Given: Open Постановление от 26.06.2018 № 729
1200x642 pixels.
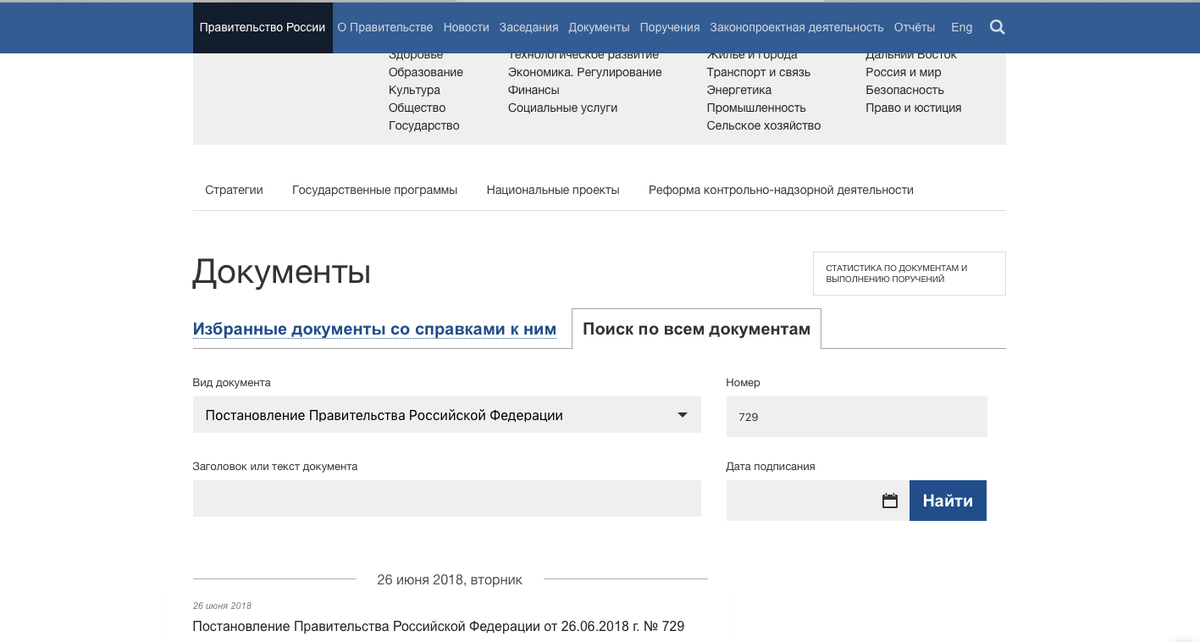Looking at the screenshot, I should pyautogui.click(x=438, y=626).
